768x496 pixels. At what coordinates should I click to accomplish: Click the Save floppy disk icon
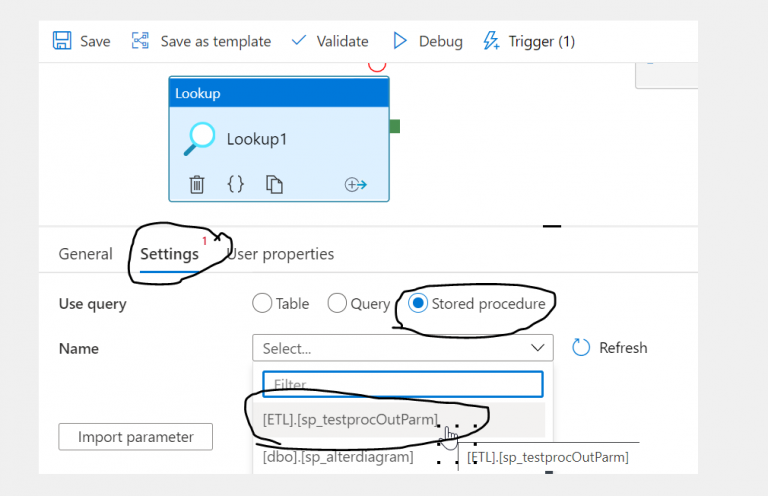62,41
